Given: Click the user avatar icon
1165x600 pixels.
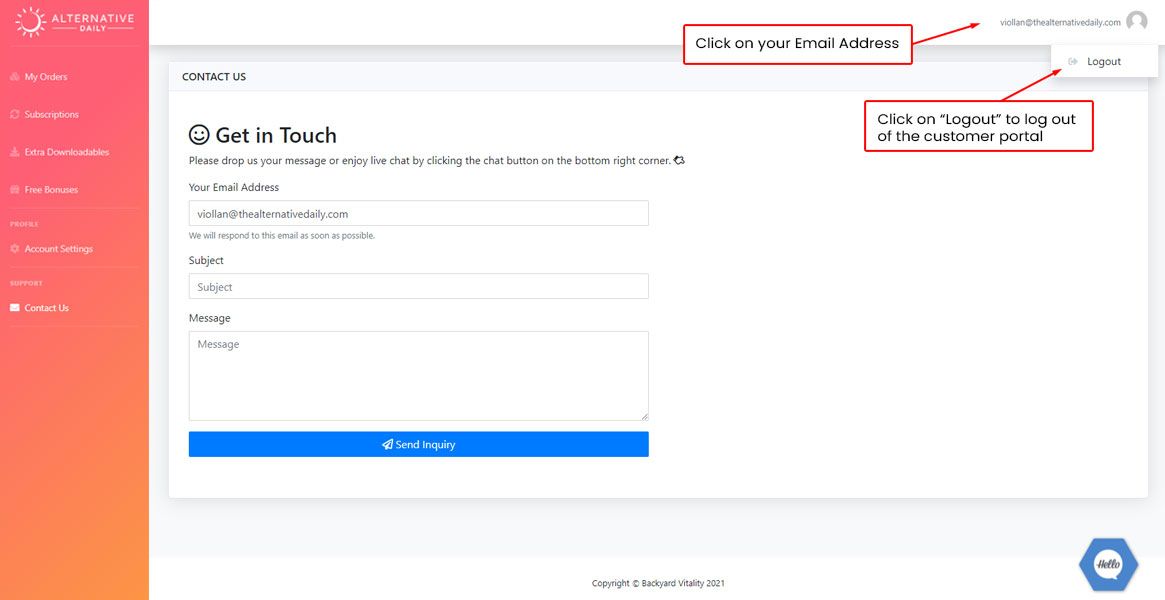Looking at the screenshot, I should pos(1136,22).
